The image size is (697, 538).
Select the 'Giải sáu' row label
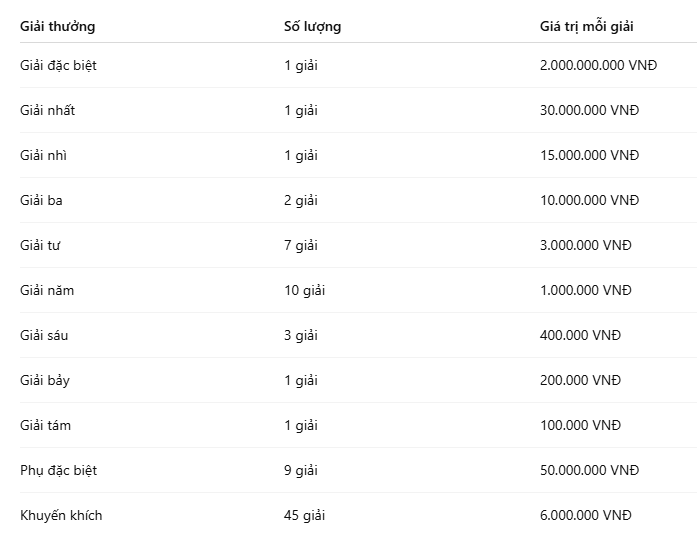coord(44,335)
